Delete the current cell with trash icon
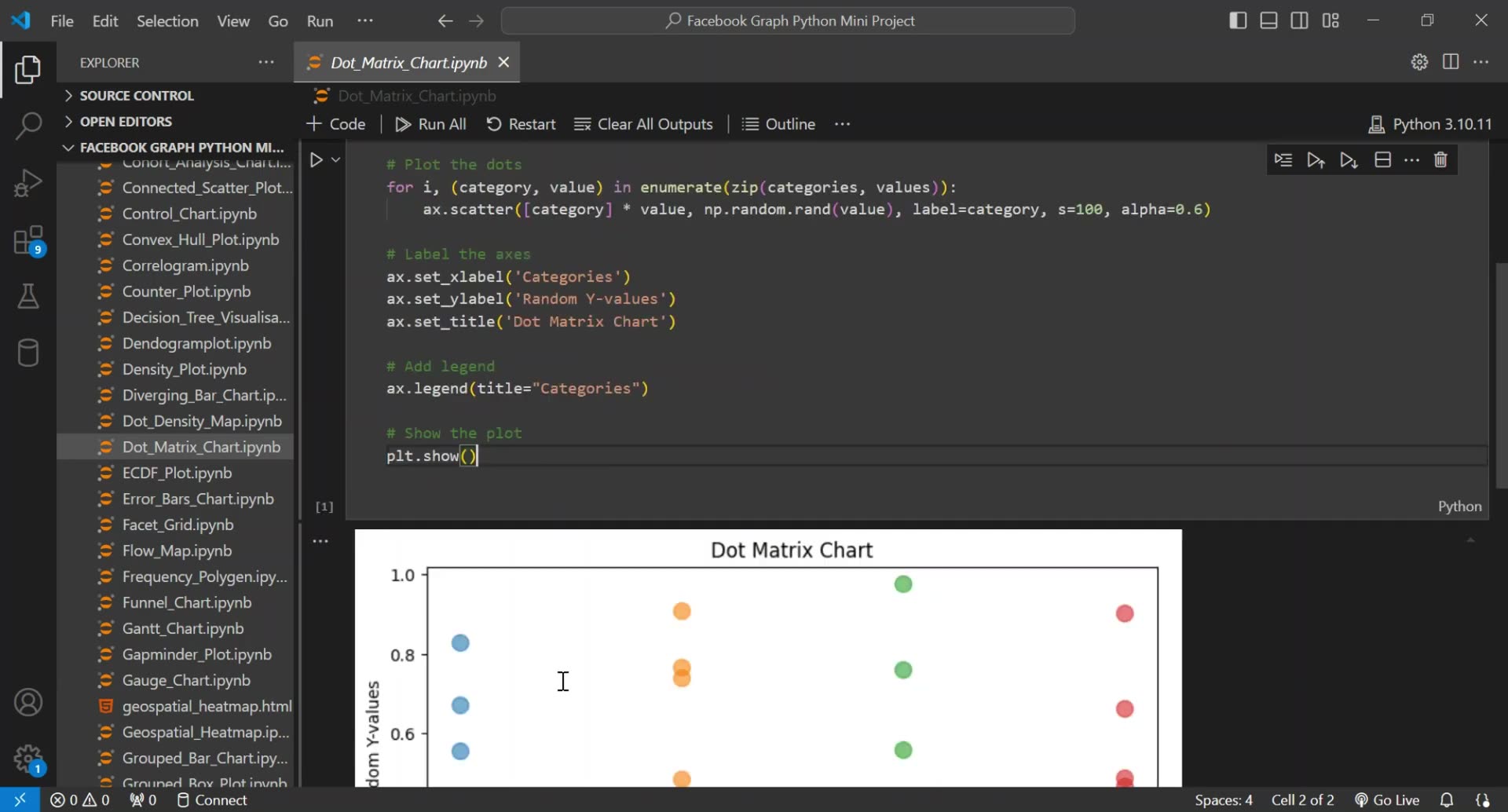Screen dimensions: 1508x812 pos(1441,159)
